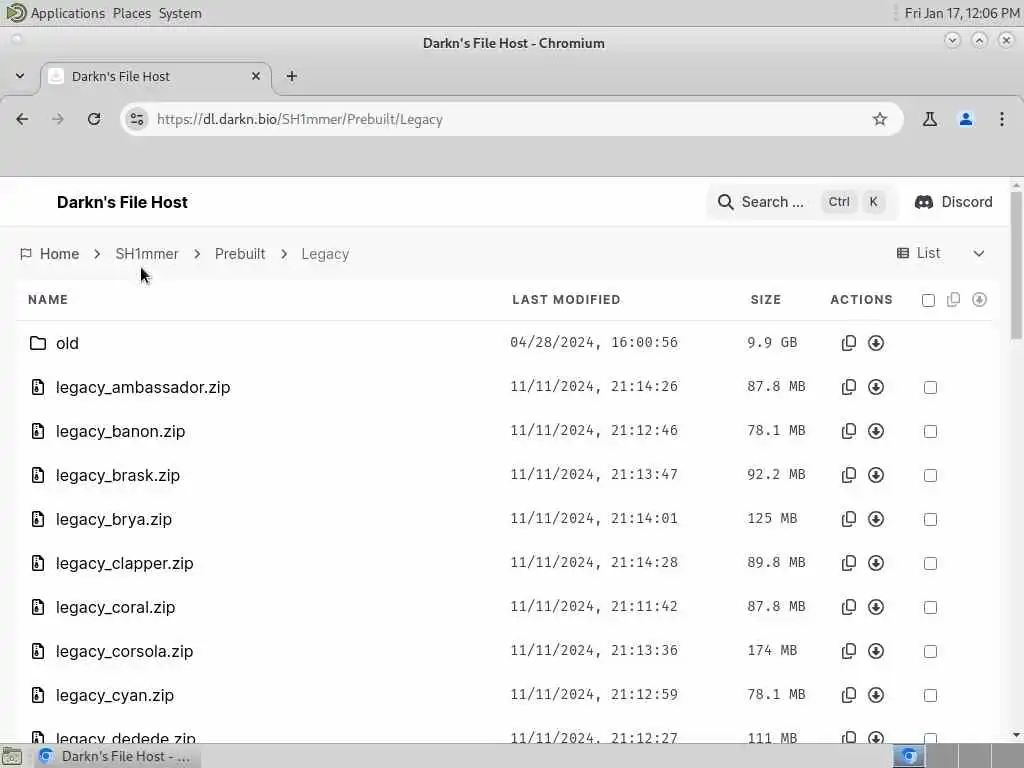Copy link for legacy_cyan.zip
Screen dimensions: 1024x768
point(848,695)
